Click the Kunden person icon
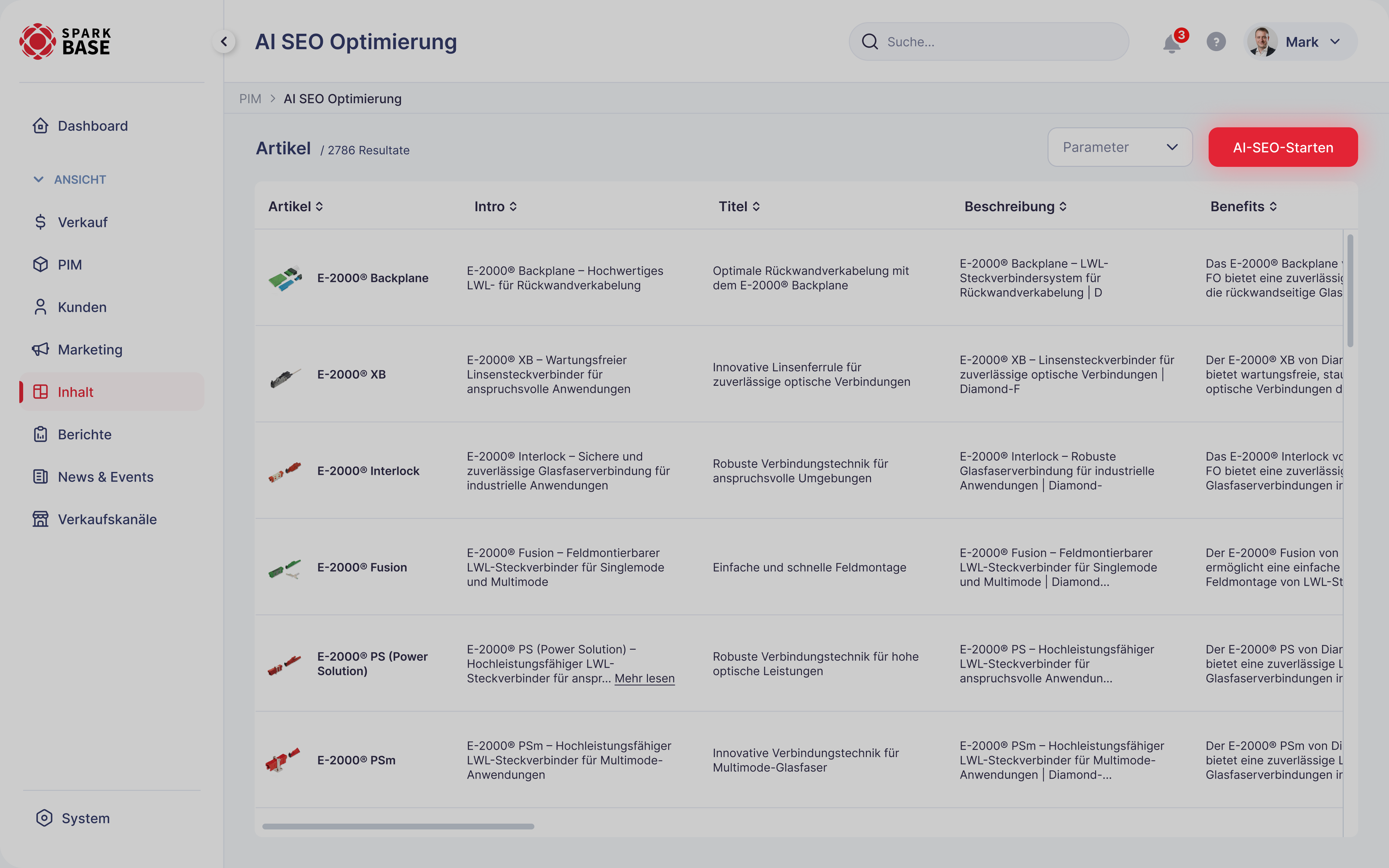Screen dimensions: 1389x868 tap(40, 307)
